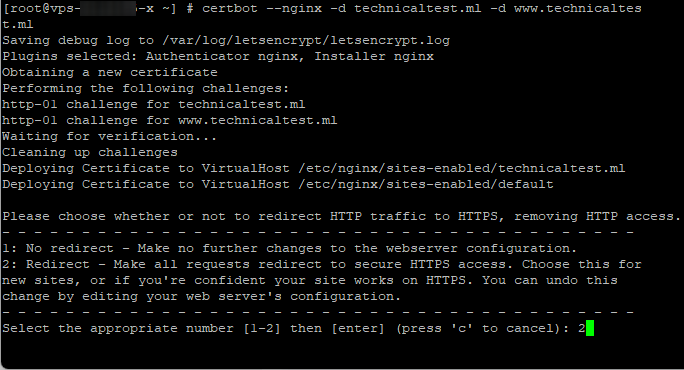Viewport: 684px width, 370px height.
Task: Click the 'Please choose whether' question line
Action: (342, 216)
